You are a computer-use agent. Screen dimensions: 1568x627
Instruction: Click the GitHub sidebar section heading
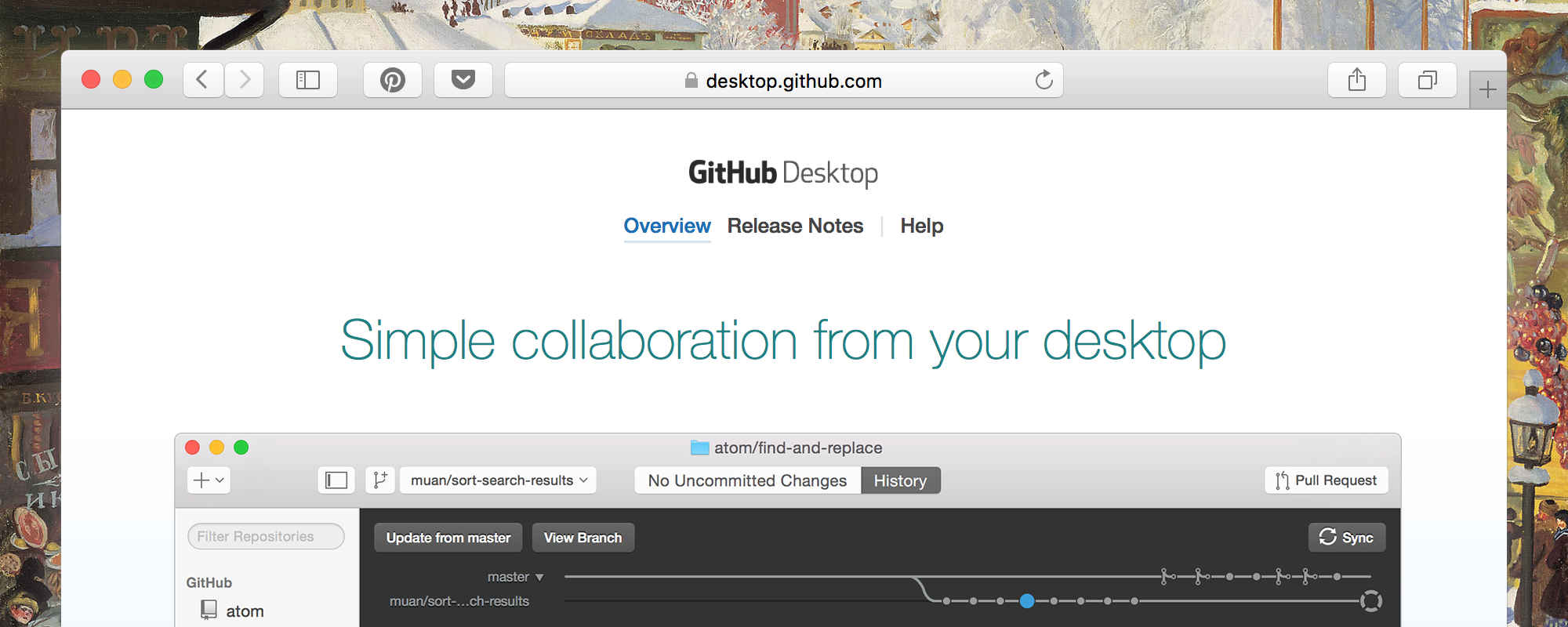(209, 583)
